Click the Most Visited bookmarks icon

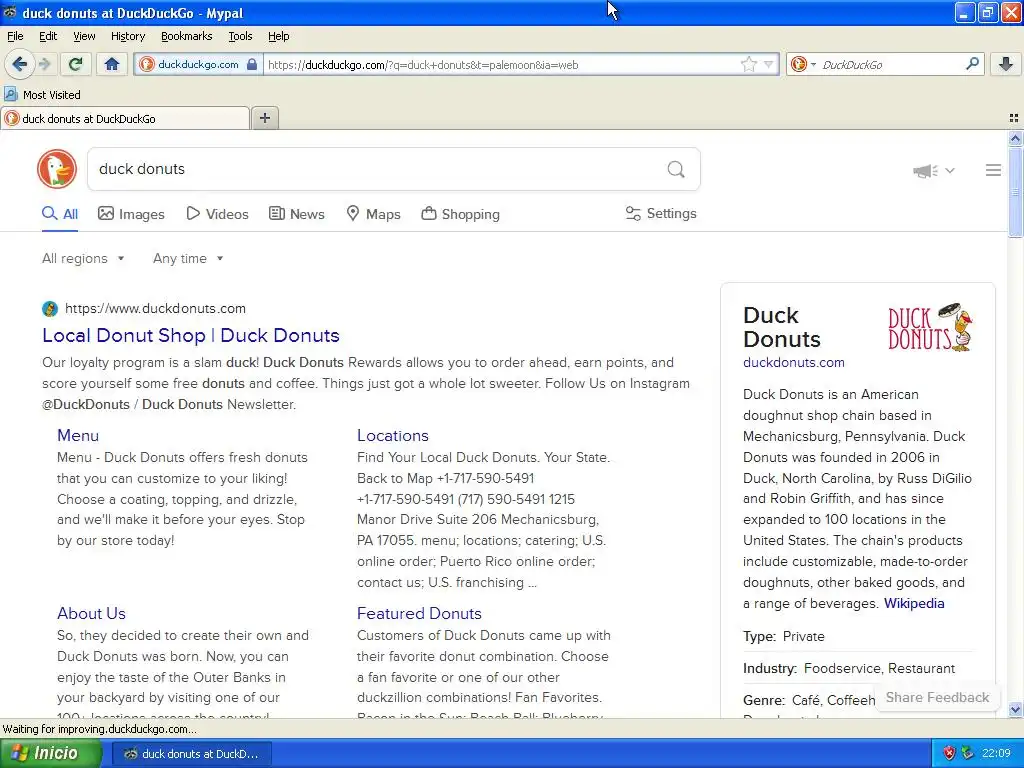pyautogui.click(x=10, y=94)
